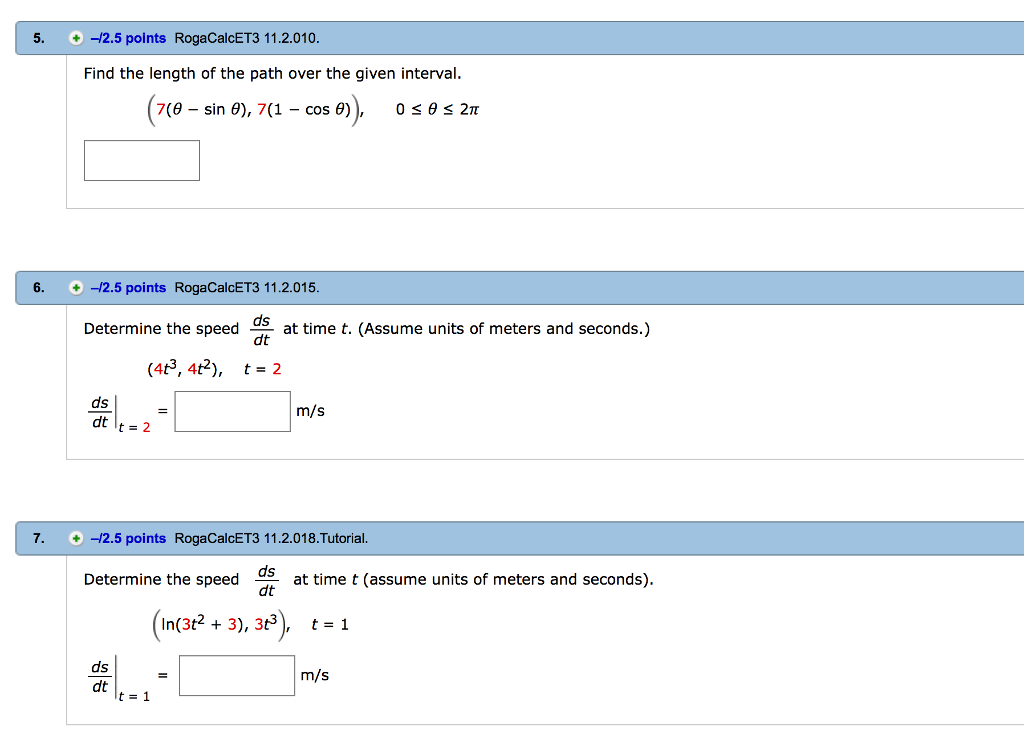Select the question number "7." label

coord(37,538)
